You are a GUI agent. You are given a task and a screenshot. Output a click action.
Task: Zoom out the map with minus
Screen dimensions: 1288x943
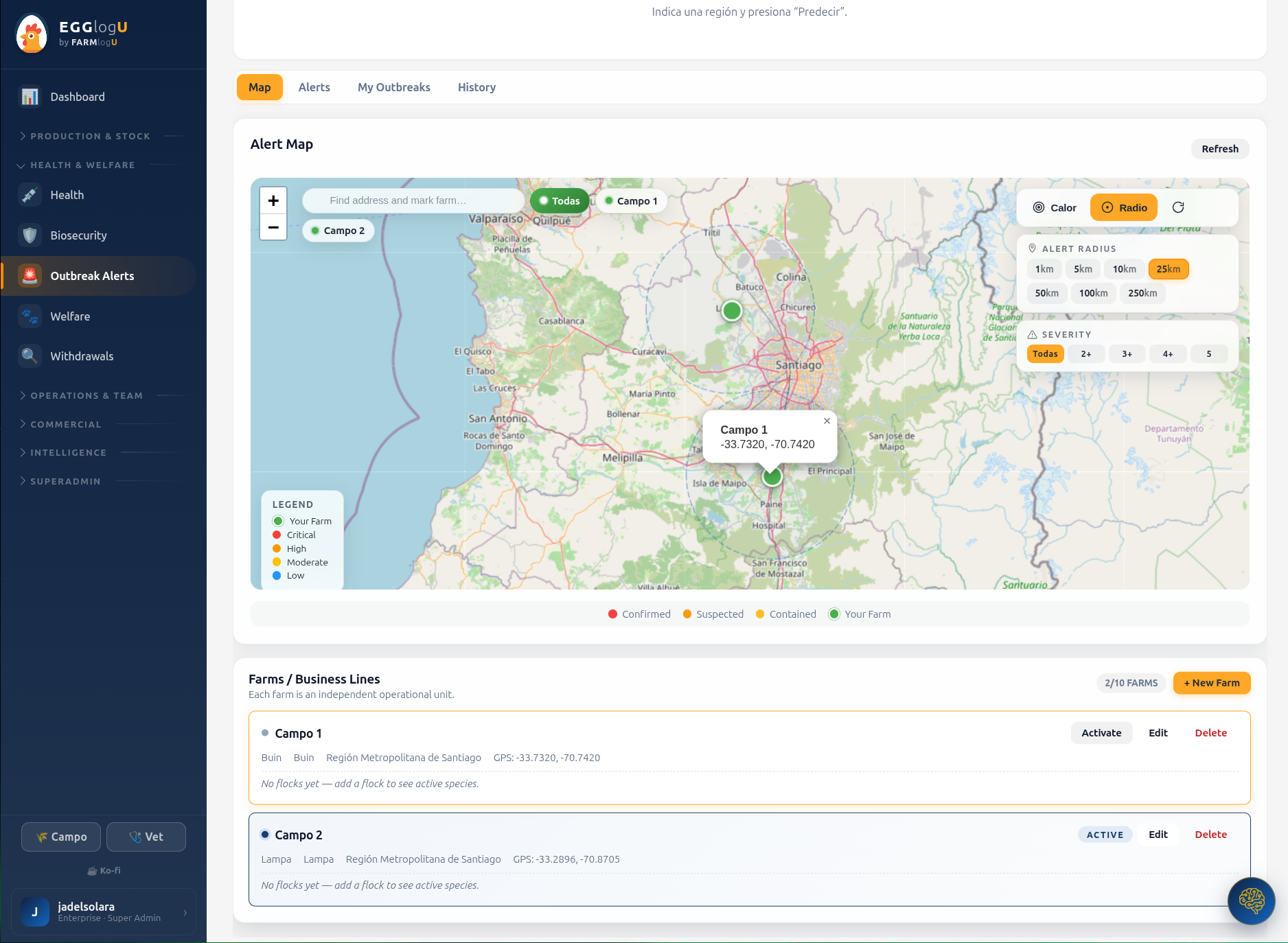(x=273, y=227)
